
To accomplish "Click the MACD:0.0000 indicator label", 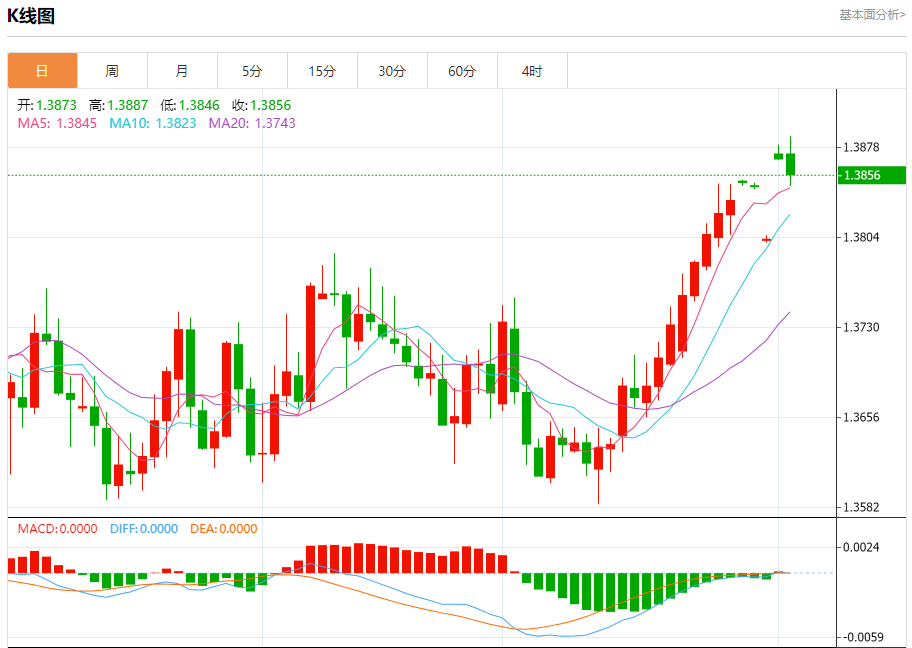I will tap(58, 529).
